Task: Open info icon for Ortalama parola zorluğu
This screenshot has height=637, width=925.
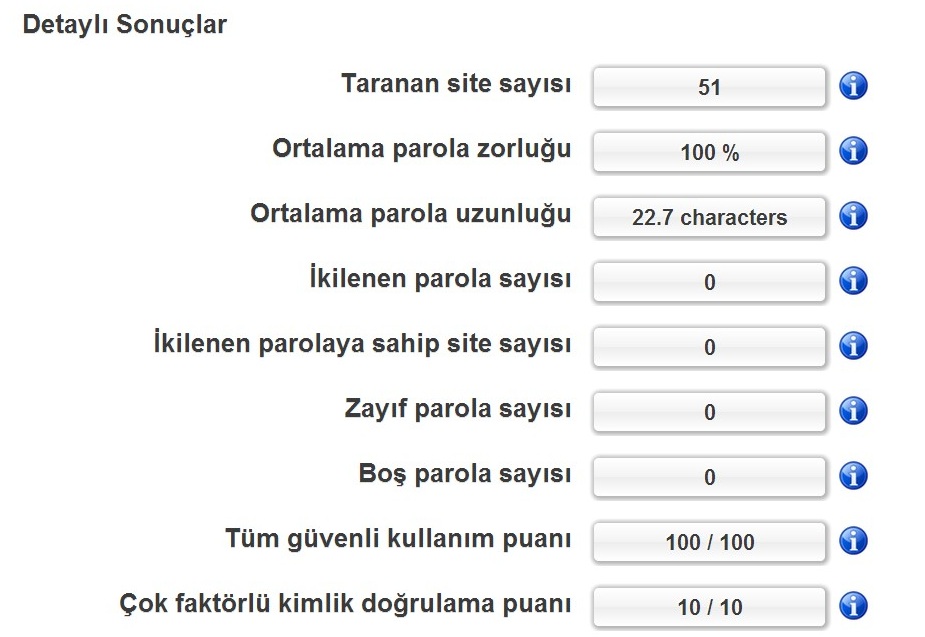Action: pyautogui.click(x=853, y=151)
